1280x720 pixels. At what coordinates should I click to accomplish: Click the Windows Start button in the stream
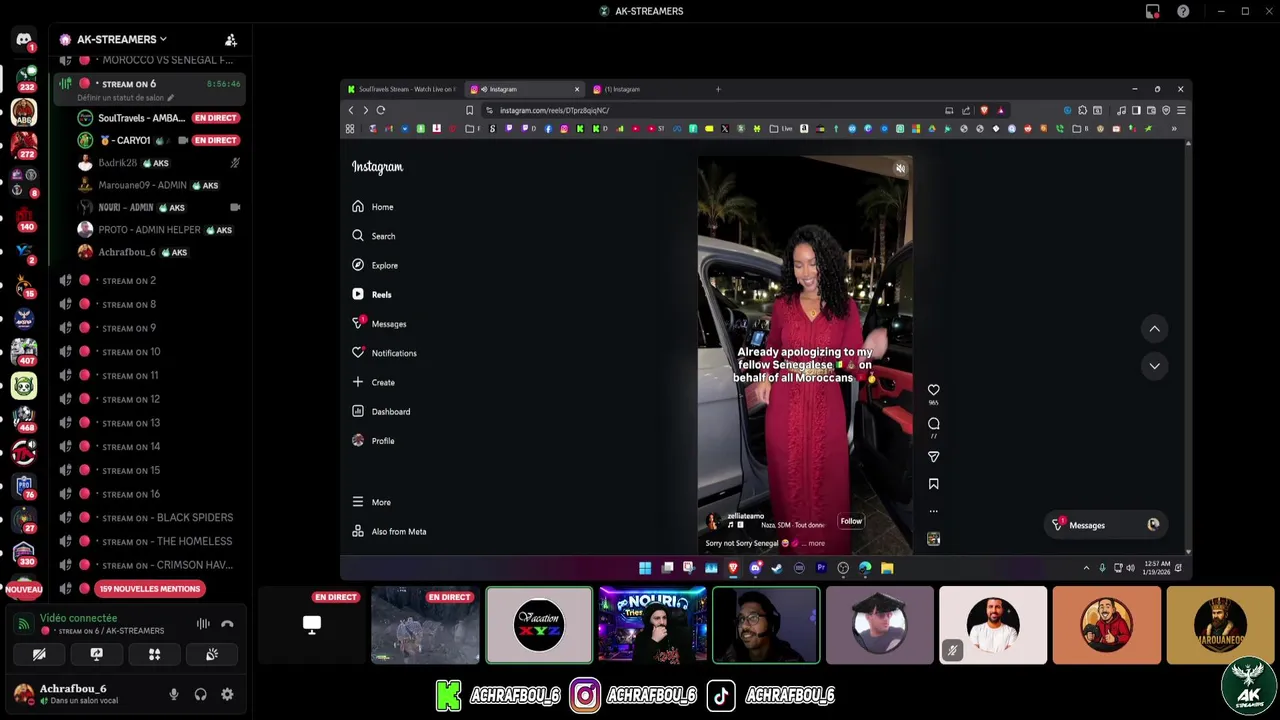click(645, 568)
